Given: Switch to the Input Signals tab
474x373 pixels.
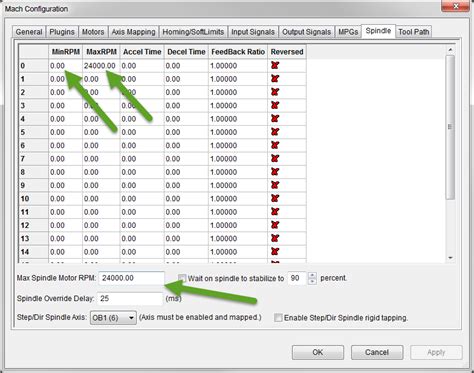Looking at the screenshot, I should 253,32.
